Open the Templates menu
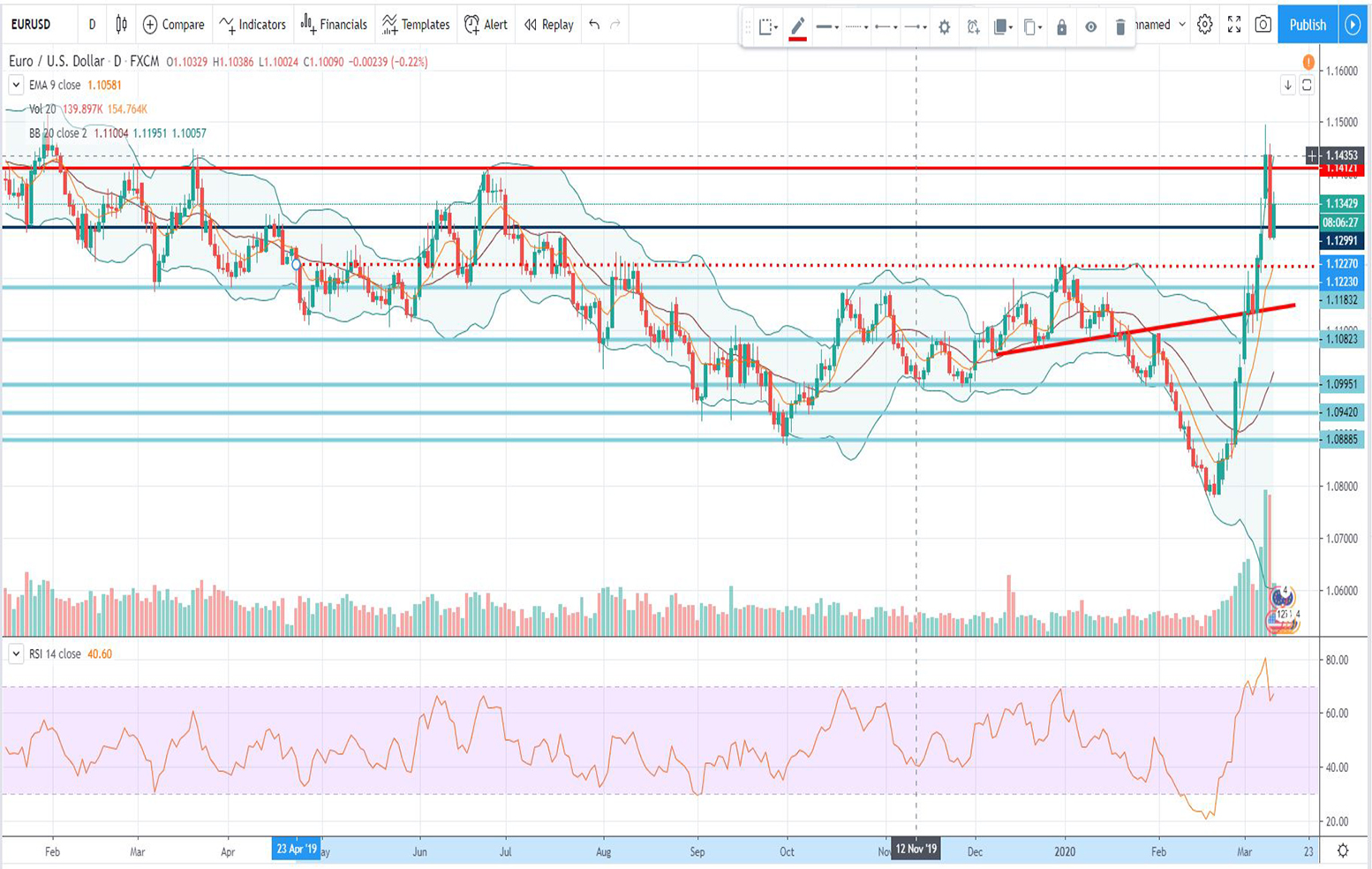The height and width of the screenshot is (869, 1372). 416,25
